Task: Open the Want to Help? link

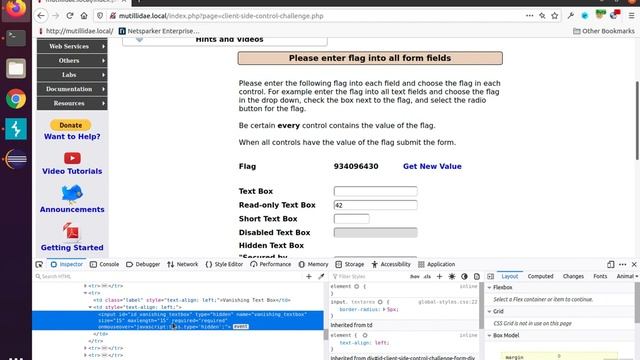Action: 72,137
